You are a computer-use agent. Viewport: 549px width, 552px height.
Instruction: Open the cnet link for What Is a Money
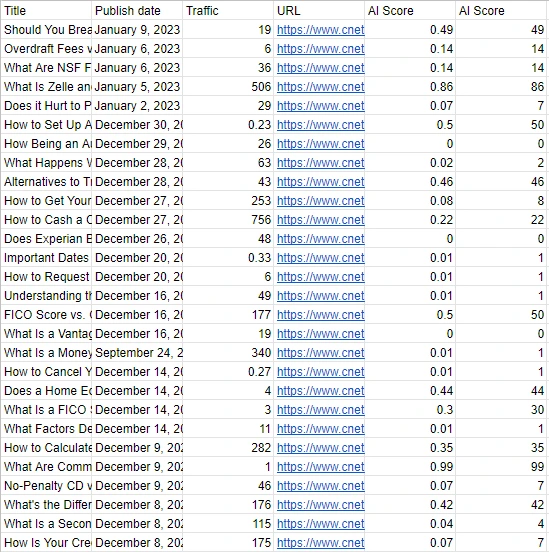point(320,352)
